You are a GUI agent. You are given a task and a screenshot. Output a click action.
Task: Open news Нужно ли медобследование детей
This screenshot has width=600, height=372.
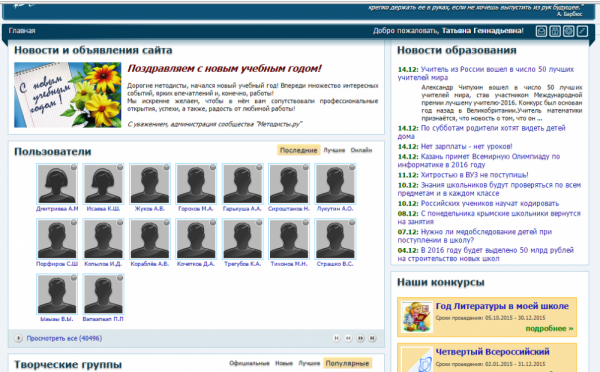click(x=475, y=236)
